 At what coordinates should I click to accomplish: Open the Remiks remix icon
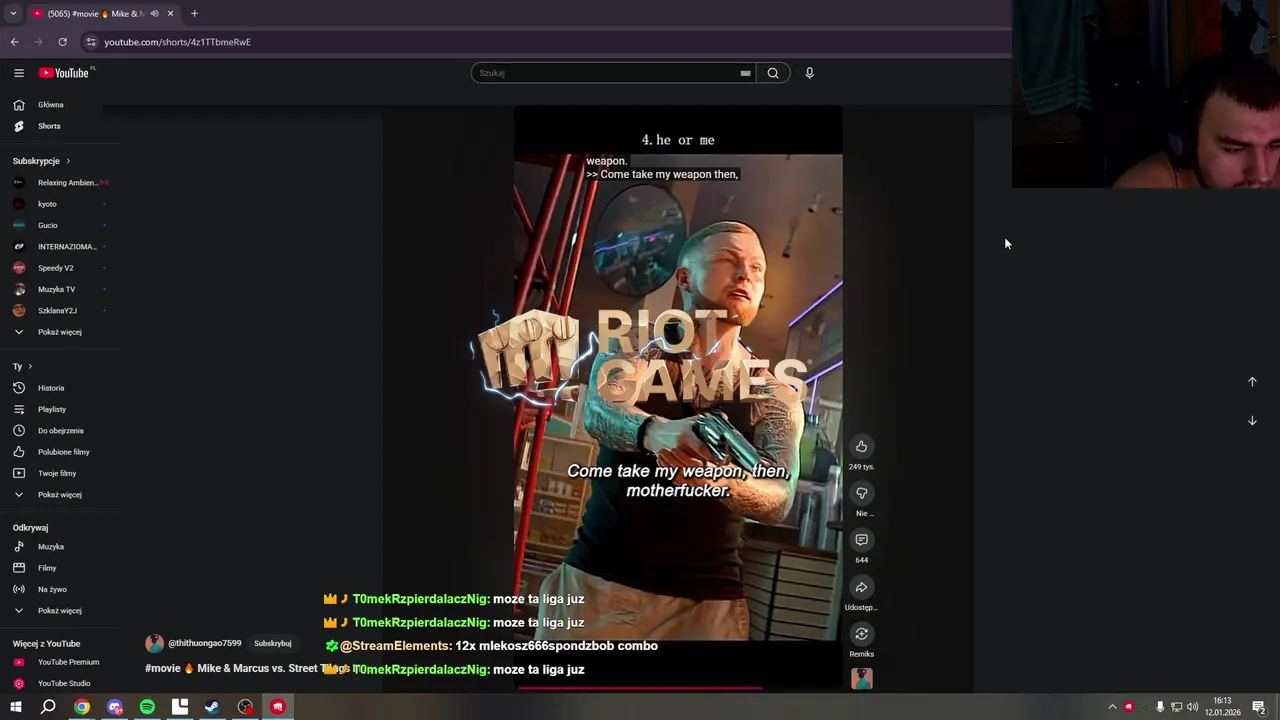click(861, 634)
